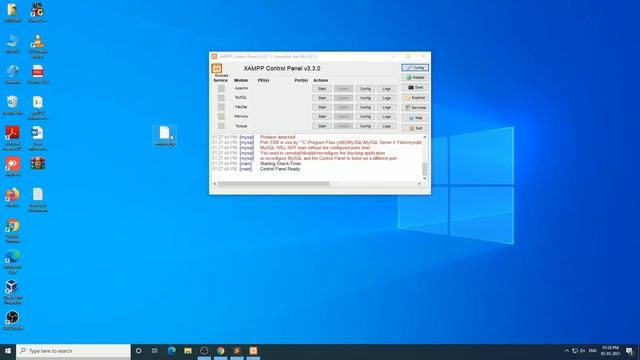Open File Explorer from the taskbar
Screen dimensions: 640x360
[188, 351]
